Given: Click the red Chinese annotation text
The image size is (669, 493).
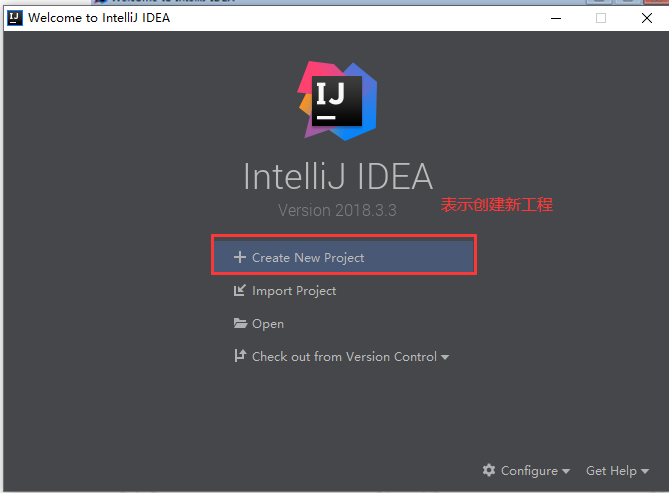Looking at the screenshot, I should tap(497, 205).
